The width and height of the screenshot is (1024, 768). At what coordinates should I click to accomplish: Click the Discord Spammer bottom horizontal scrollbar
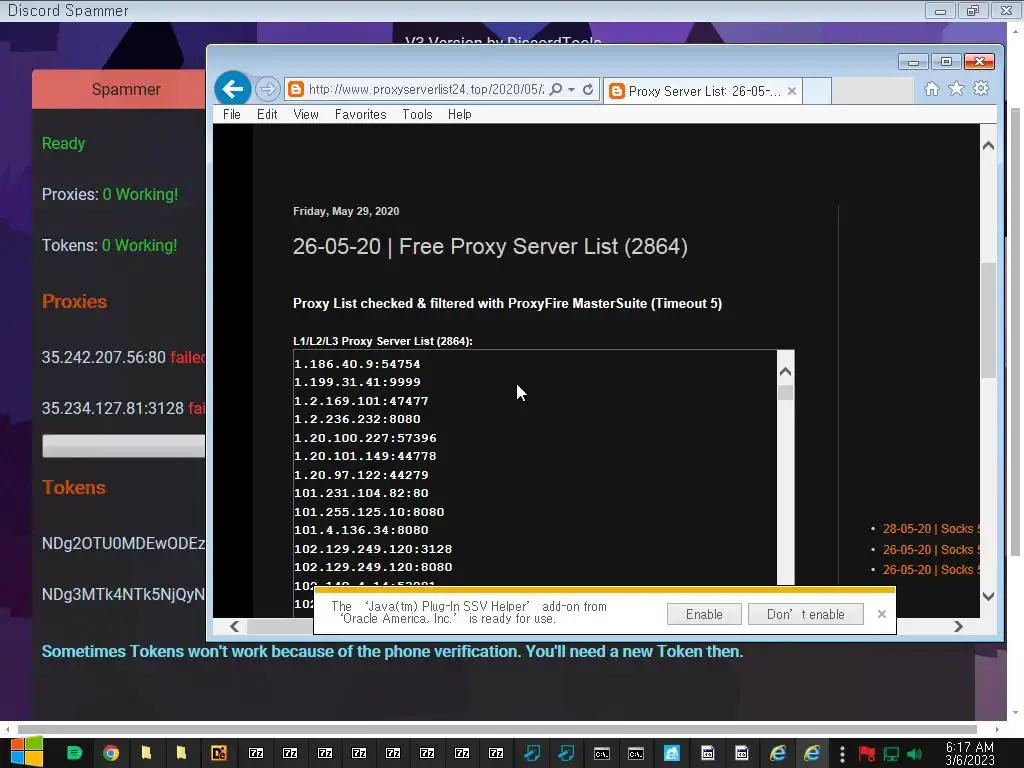click(497, 729)
